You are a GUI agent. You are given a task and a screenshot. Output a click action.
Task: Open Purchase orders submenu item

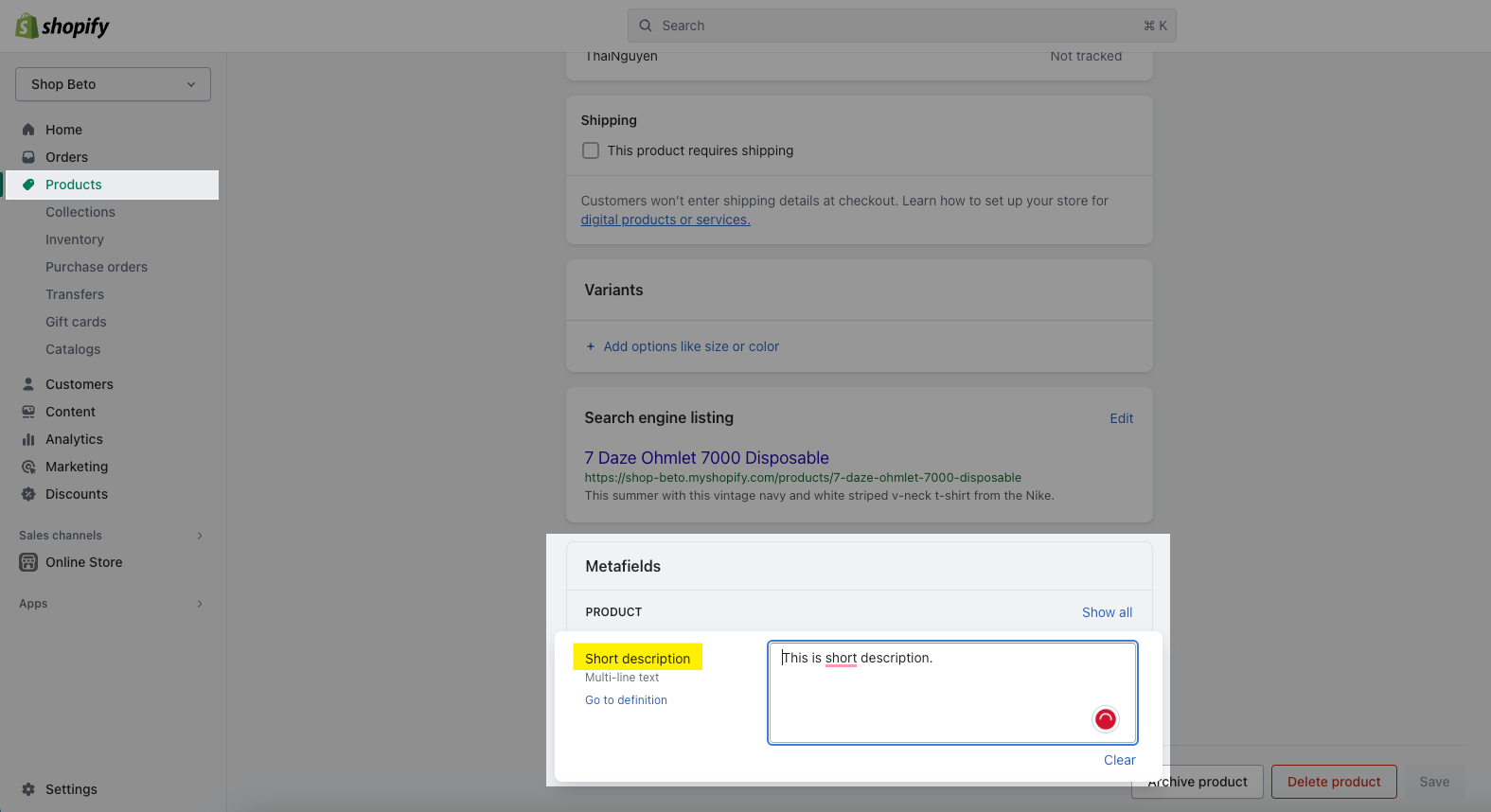pos(97,267)
